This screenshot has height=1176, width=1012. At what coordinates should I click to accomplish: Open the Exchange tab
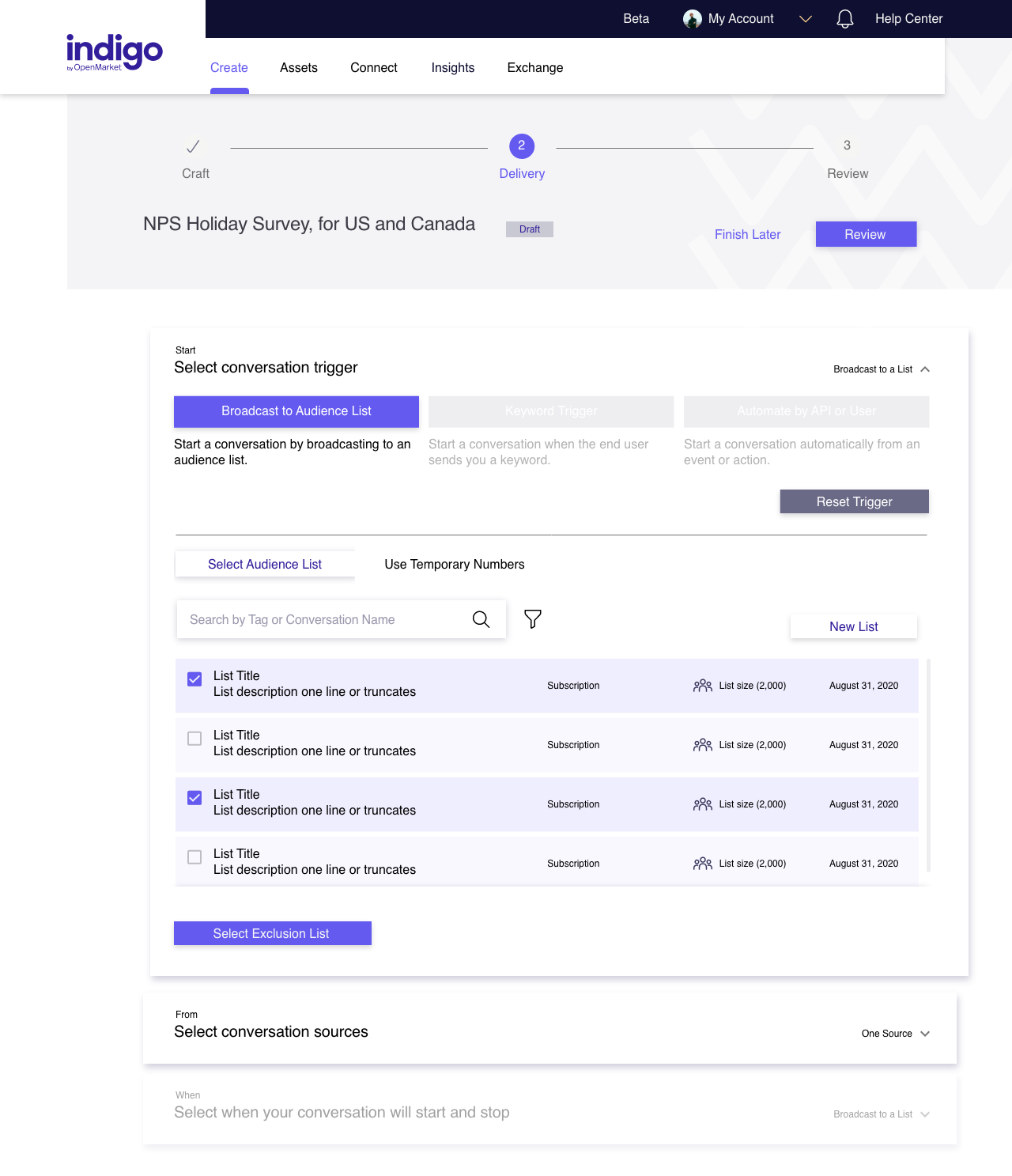click(535, 68)
